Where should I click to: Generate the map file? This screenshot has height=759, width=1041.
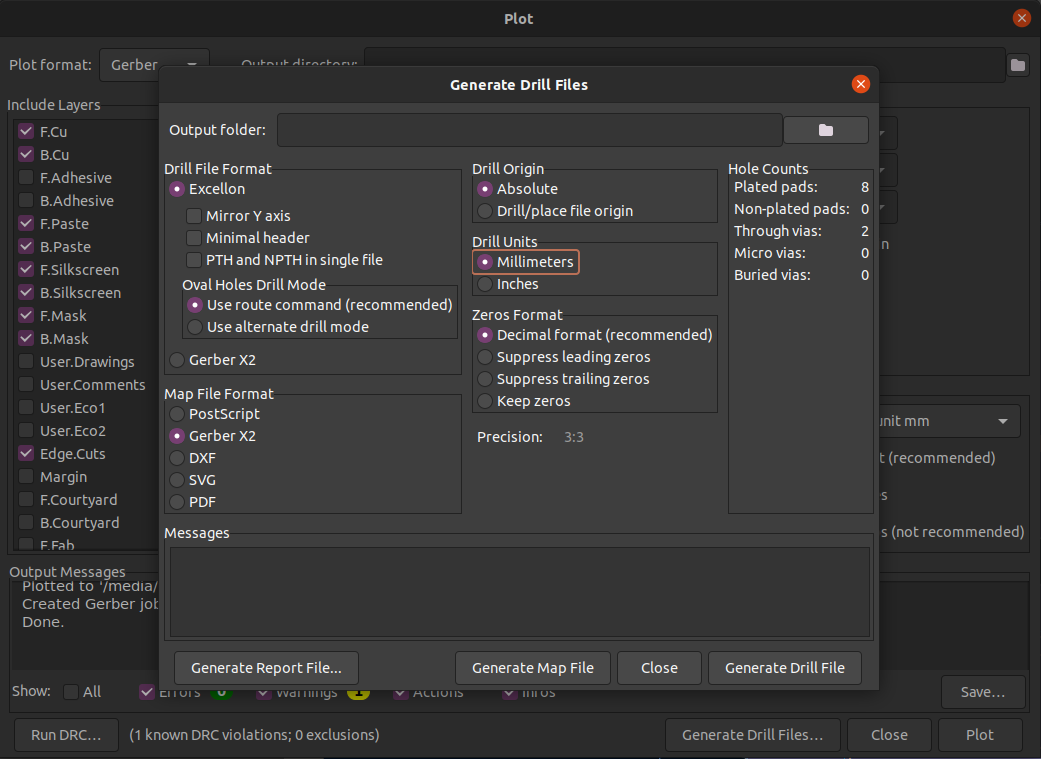(532, 668)
